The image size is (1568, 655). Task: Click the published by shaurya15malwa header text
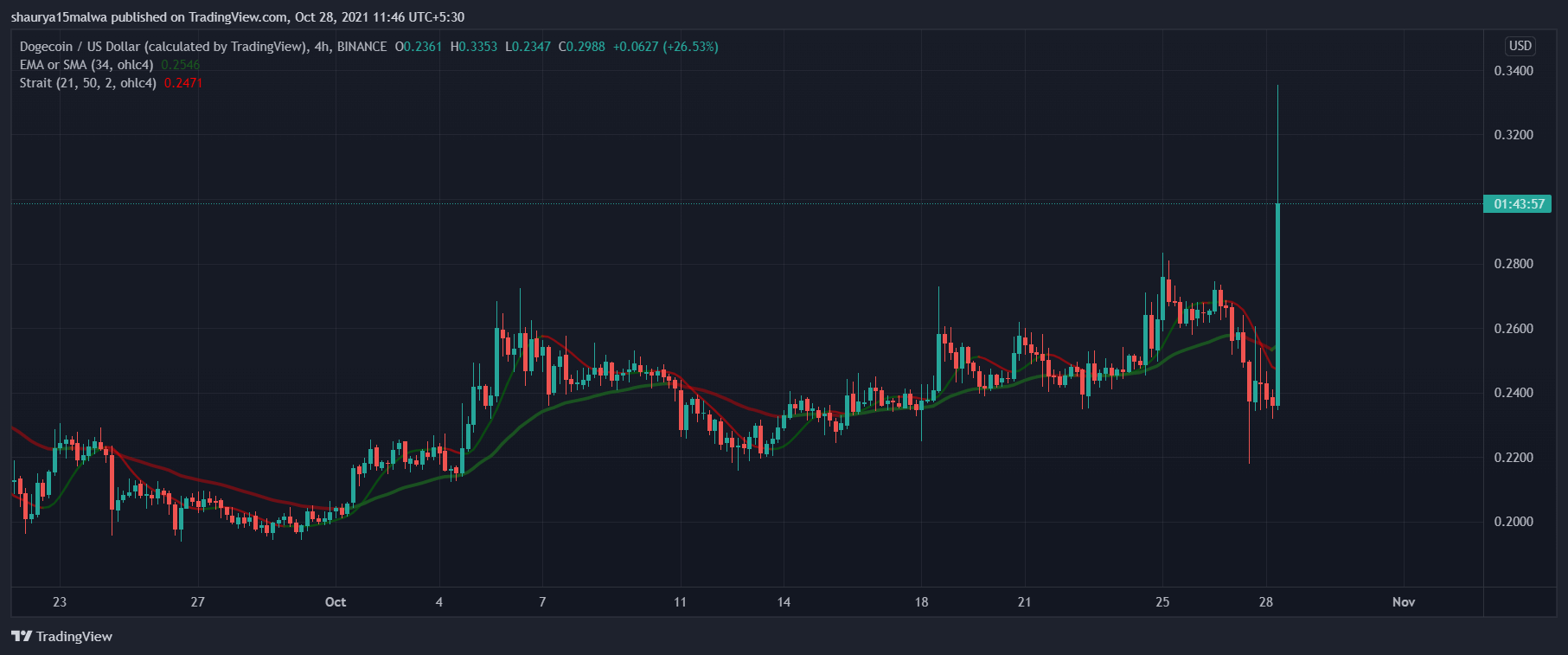point(238,17)
